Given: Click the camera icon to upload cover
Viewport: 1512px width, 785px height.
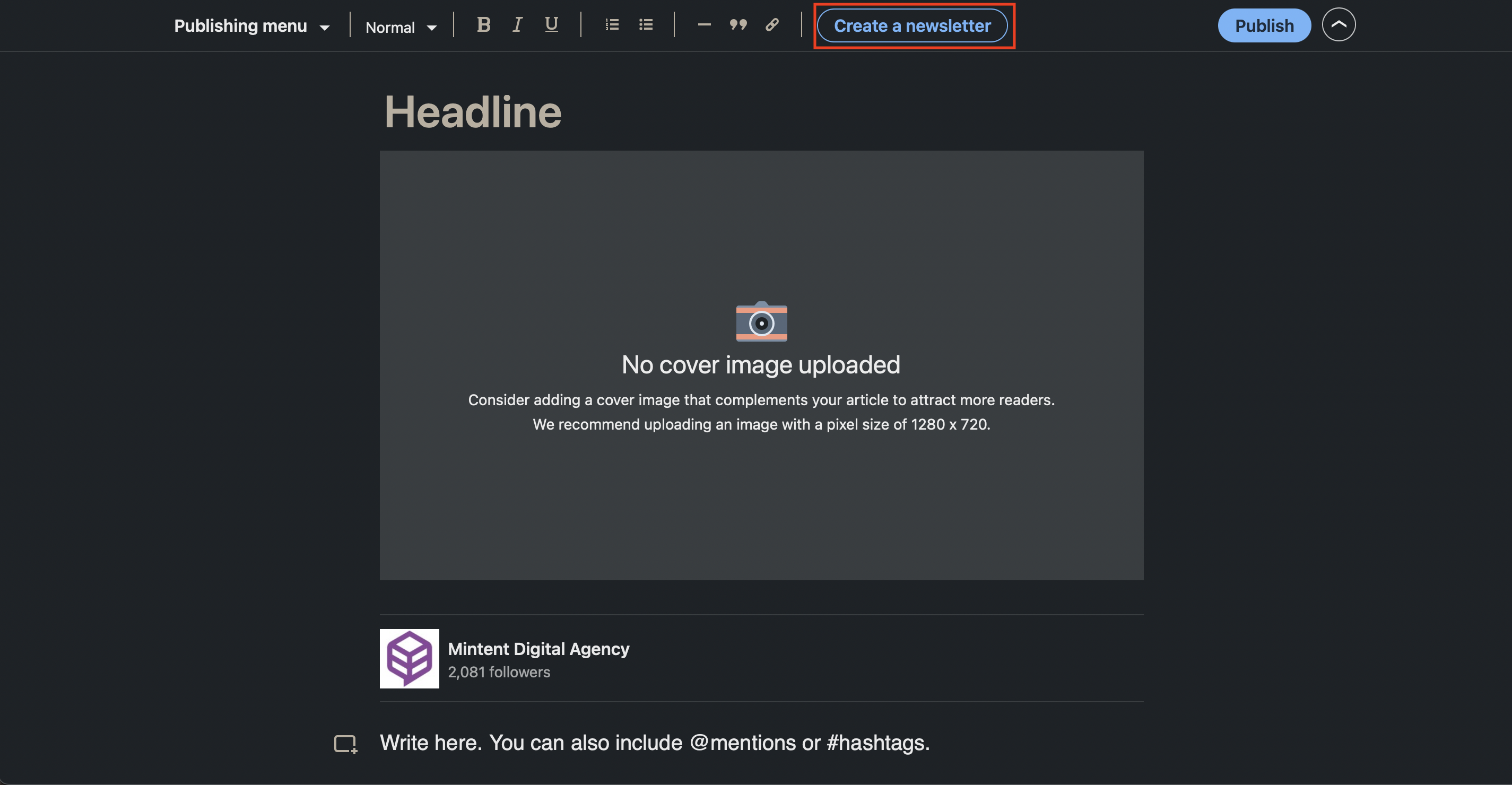Looking at the screenshot, I should coord(761,321).
